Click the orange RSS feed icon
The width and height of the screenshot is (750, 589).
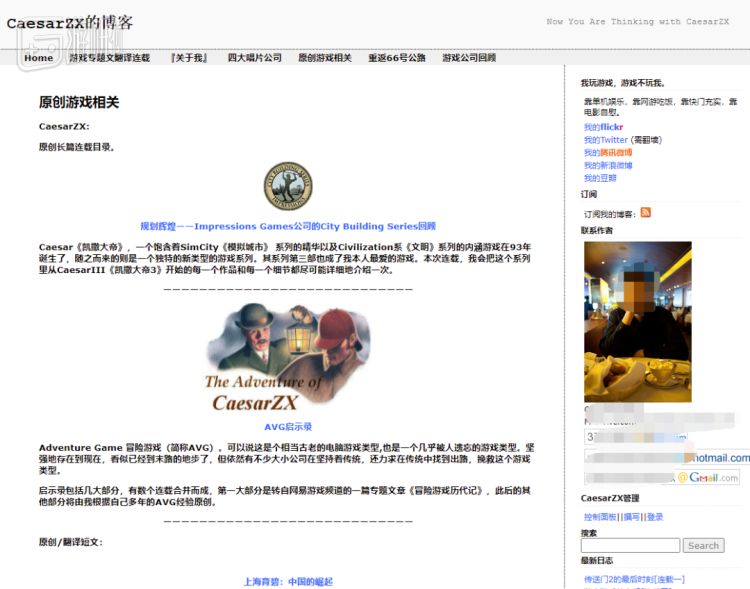point(645,212)
